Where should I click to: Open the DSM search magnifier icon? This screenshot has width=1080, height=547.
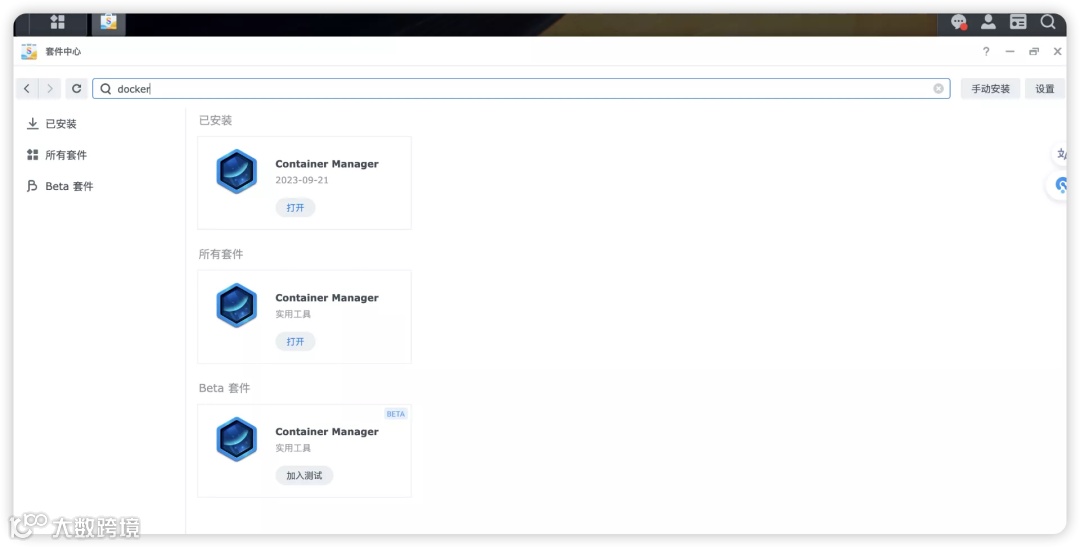(1048, 22)
